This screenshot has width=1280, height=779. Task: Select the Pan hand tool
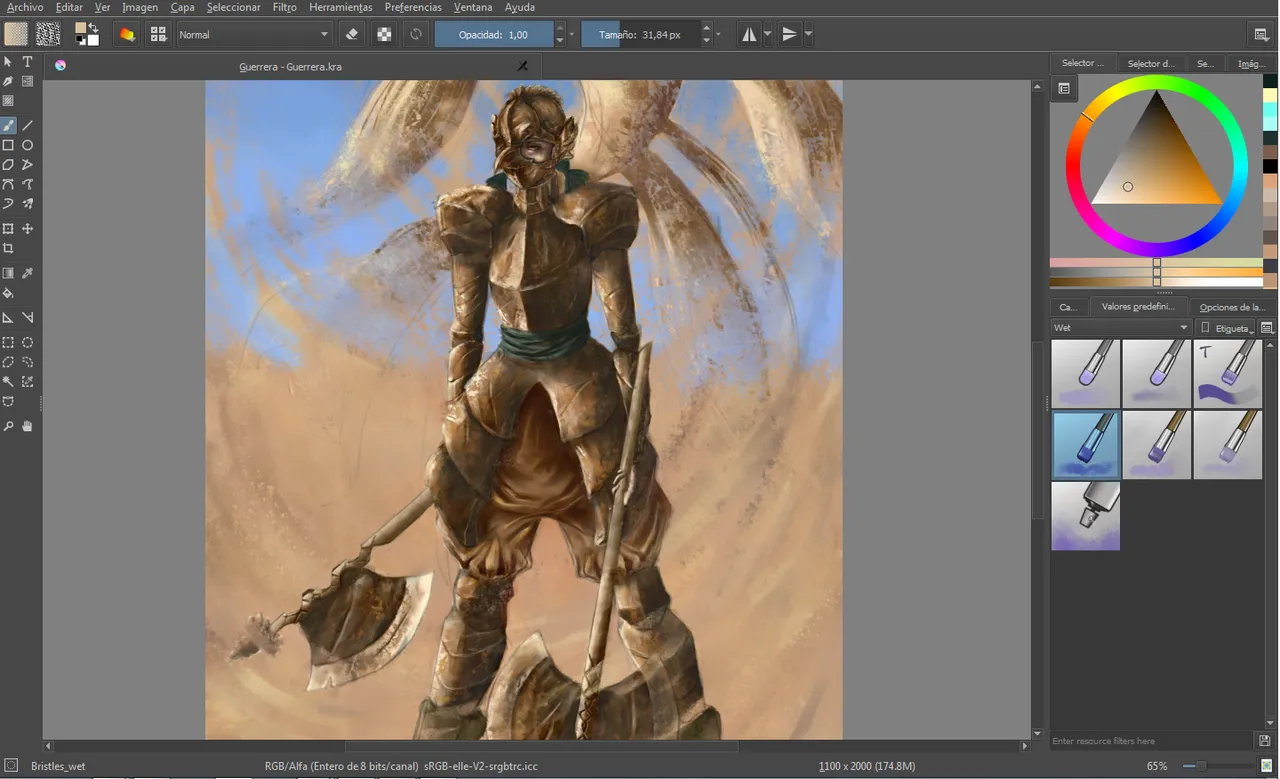coord(28,426)
